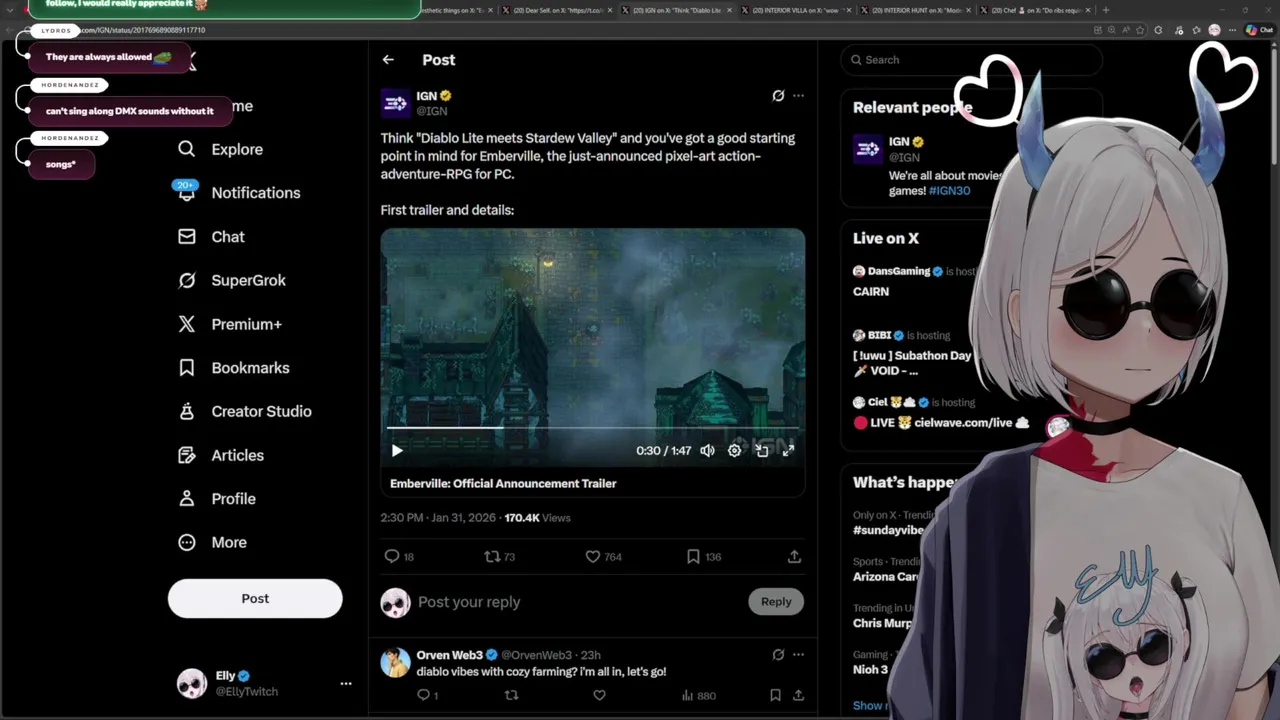This screenshot has width=1280, height=720.
Task: Seek on the video progress bar
Action: pyautogui.click(x=592, y=428)
